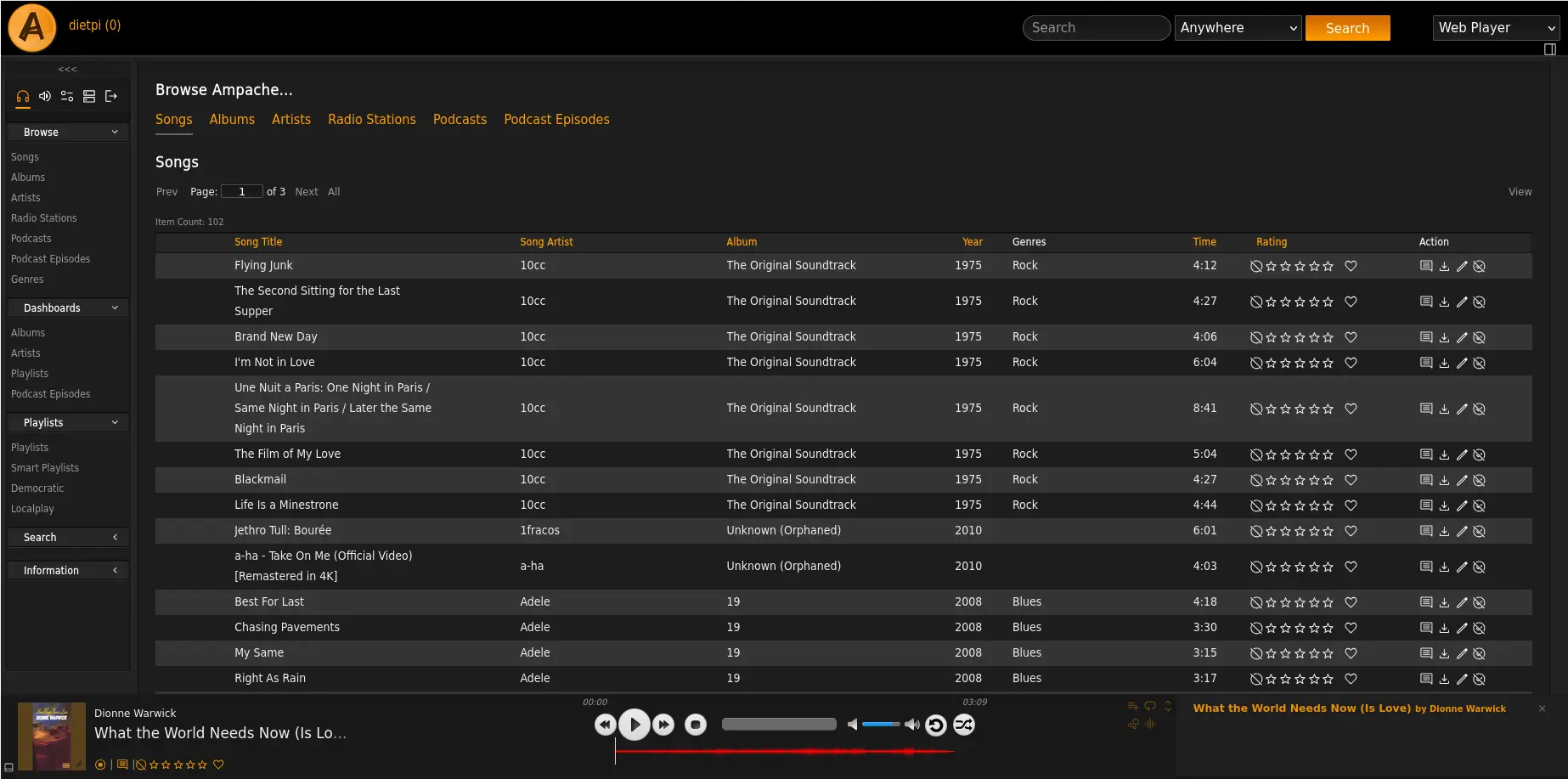Screen dimensions: 1568x779
Task: Open the preferences sliders icon in sidebar
Action: (67, 97)
